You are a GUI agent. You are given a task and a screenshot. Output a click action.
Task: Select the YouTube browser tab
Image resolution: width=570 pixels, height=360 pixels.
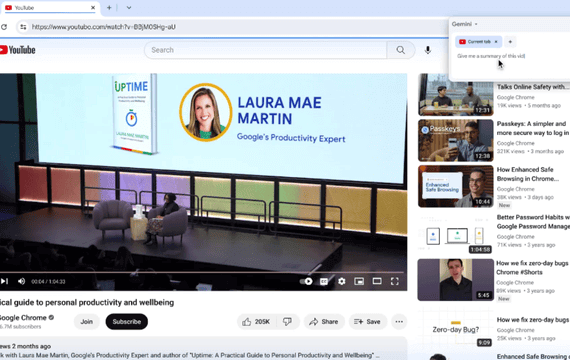50,8
